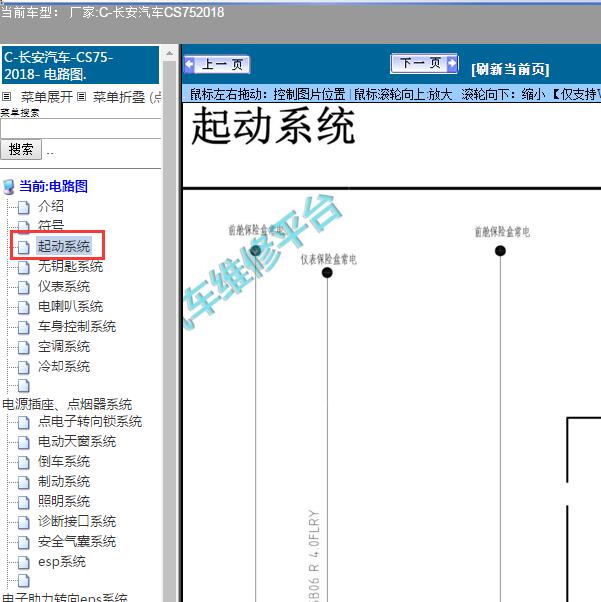Image resolution: width=601 pixels, height=602 pixels.
Task: Open the 当前:电路图 root tree node
Action: point(53,186)
